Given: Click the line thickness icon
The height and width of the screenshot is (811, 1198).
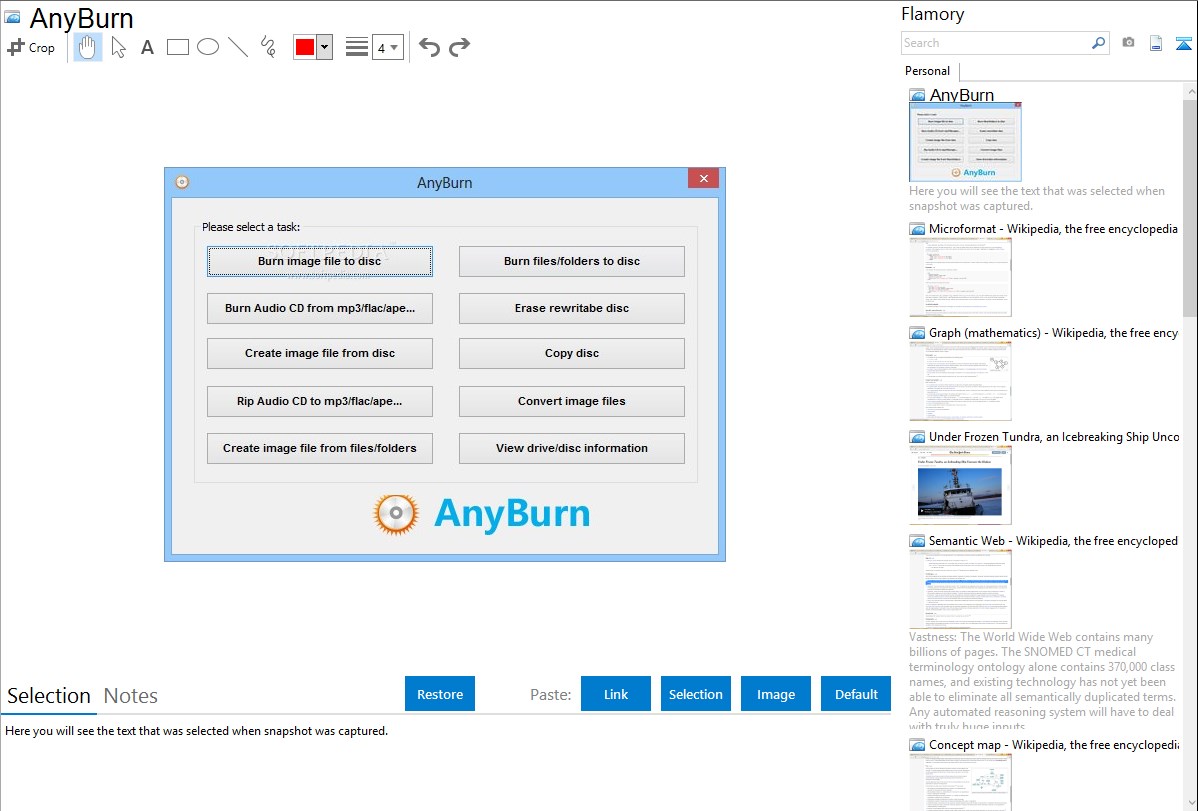Looking at the screenshot, I should point(357,47).
